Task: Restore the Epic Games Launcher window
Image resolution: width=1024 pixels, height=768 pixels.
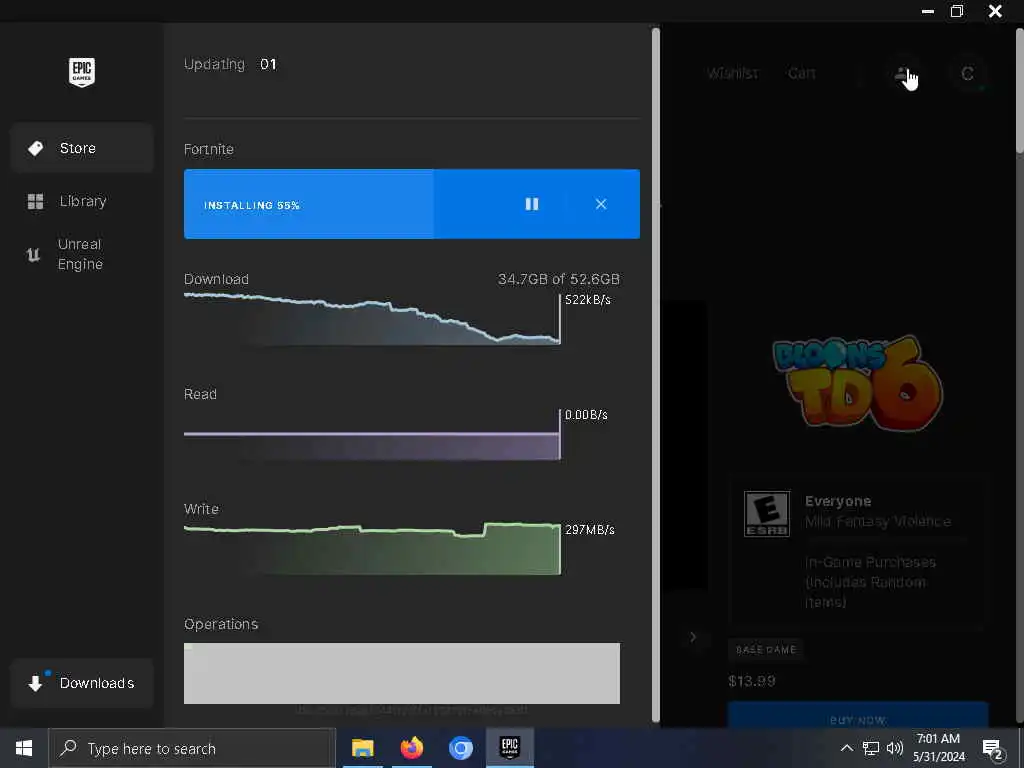Action: click(957, 11)
